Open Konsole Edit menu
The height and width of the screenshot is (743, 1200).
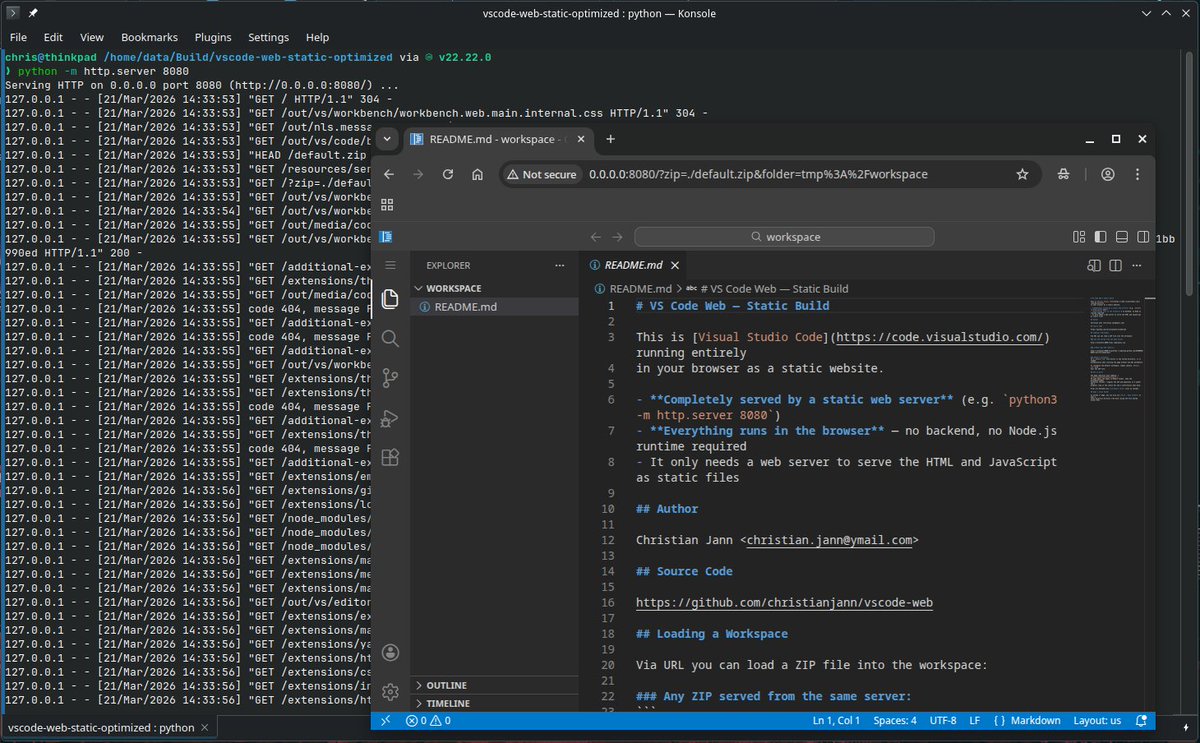[53, 37]
